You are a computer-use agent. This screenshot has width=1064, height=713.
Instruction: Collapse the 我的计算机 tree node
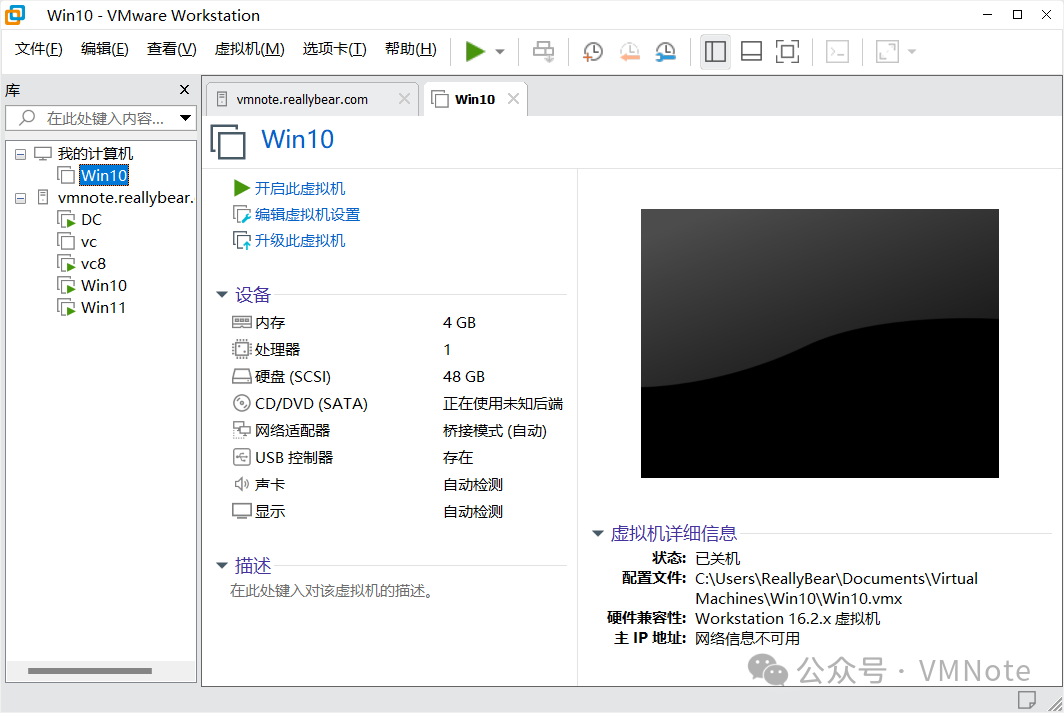click(x=20, y=155)
